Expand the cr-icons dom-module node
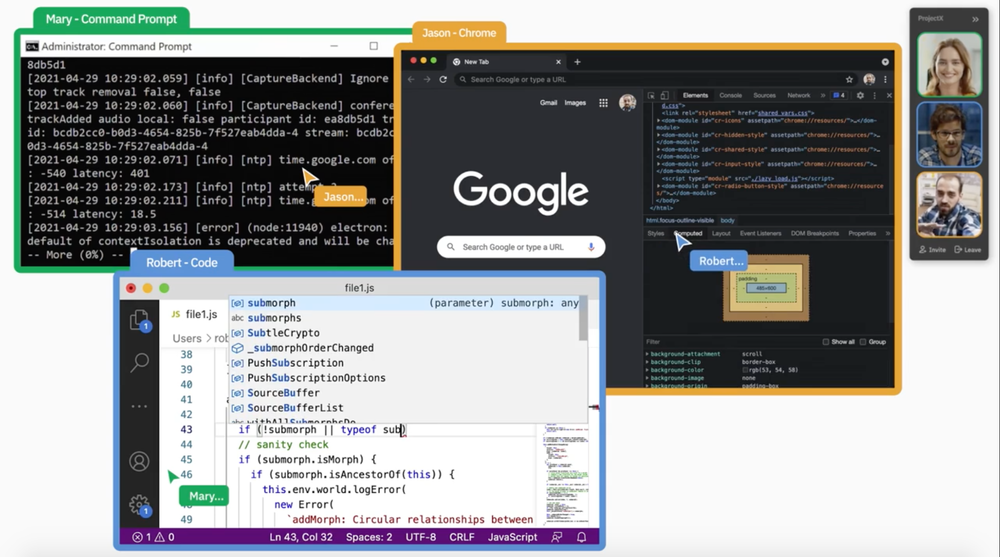This screenshot has height=557, width=1000. 658,118
